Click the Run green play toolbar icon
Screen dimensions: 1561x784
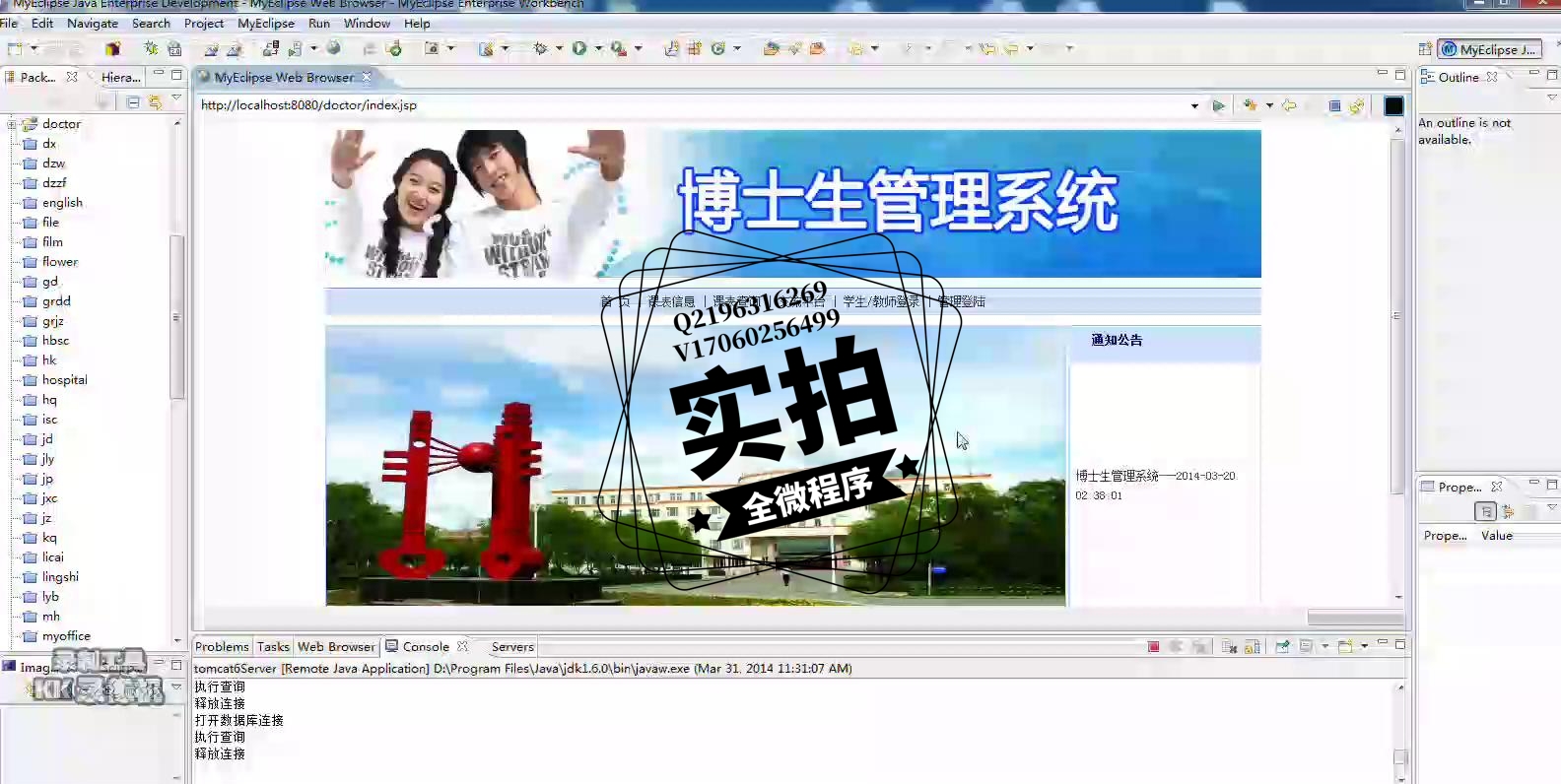579,48
